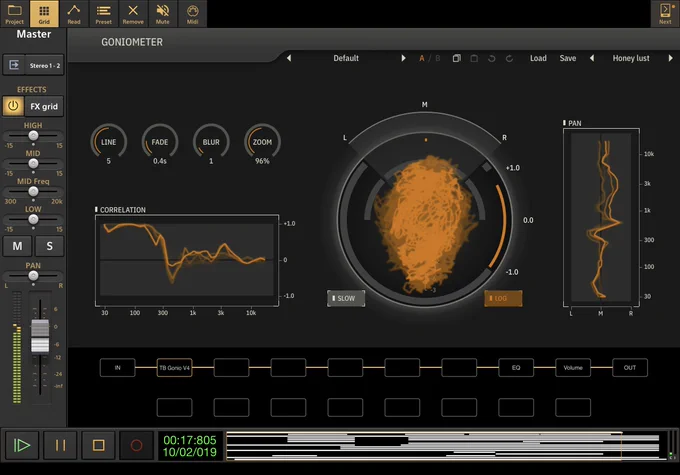Viewport: 680px width, 475px height.
Task: Toggle the M mute button
Action: [x=17, y=246]
